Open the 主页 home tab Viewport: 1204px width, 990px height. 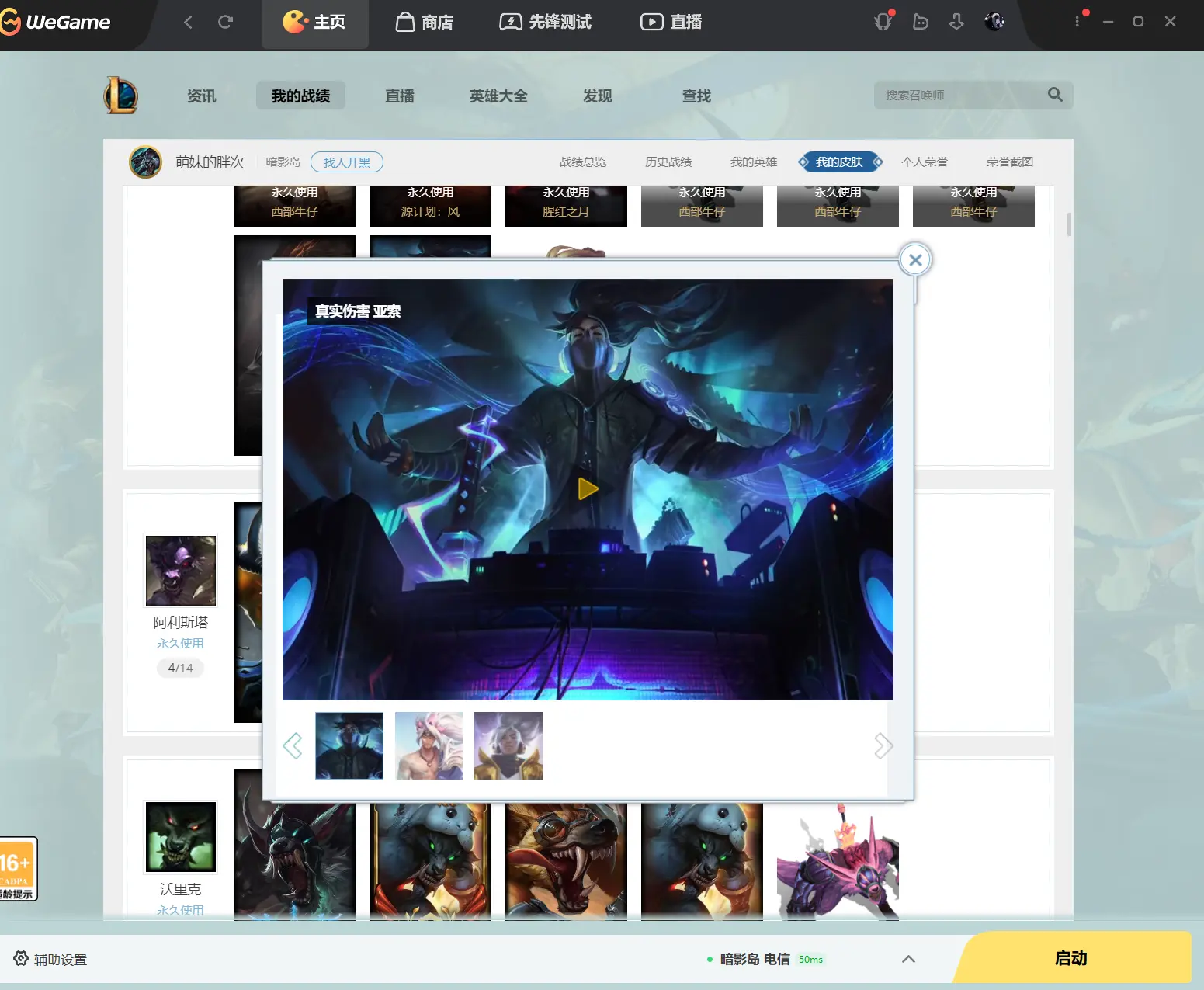[x=314, y=23]
